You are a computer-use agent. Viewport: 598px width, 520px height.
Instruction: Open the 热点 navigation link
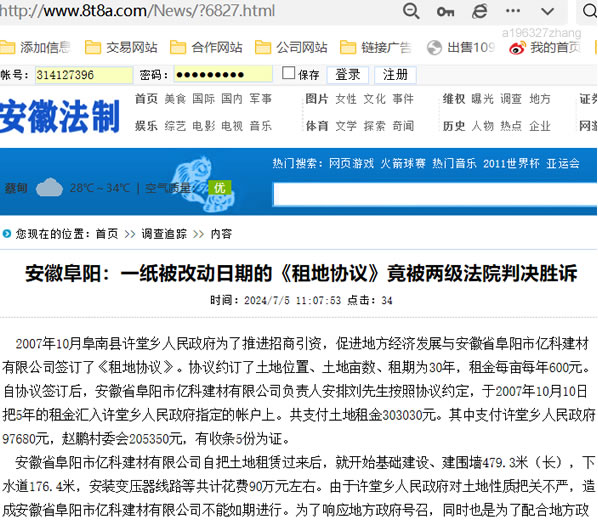[511, 126]
